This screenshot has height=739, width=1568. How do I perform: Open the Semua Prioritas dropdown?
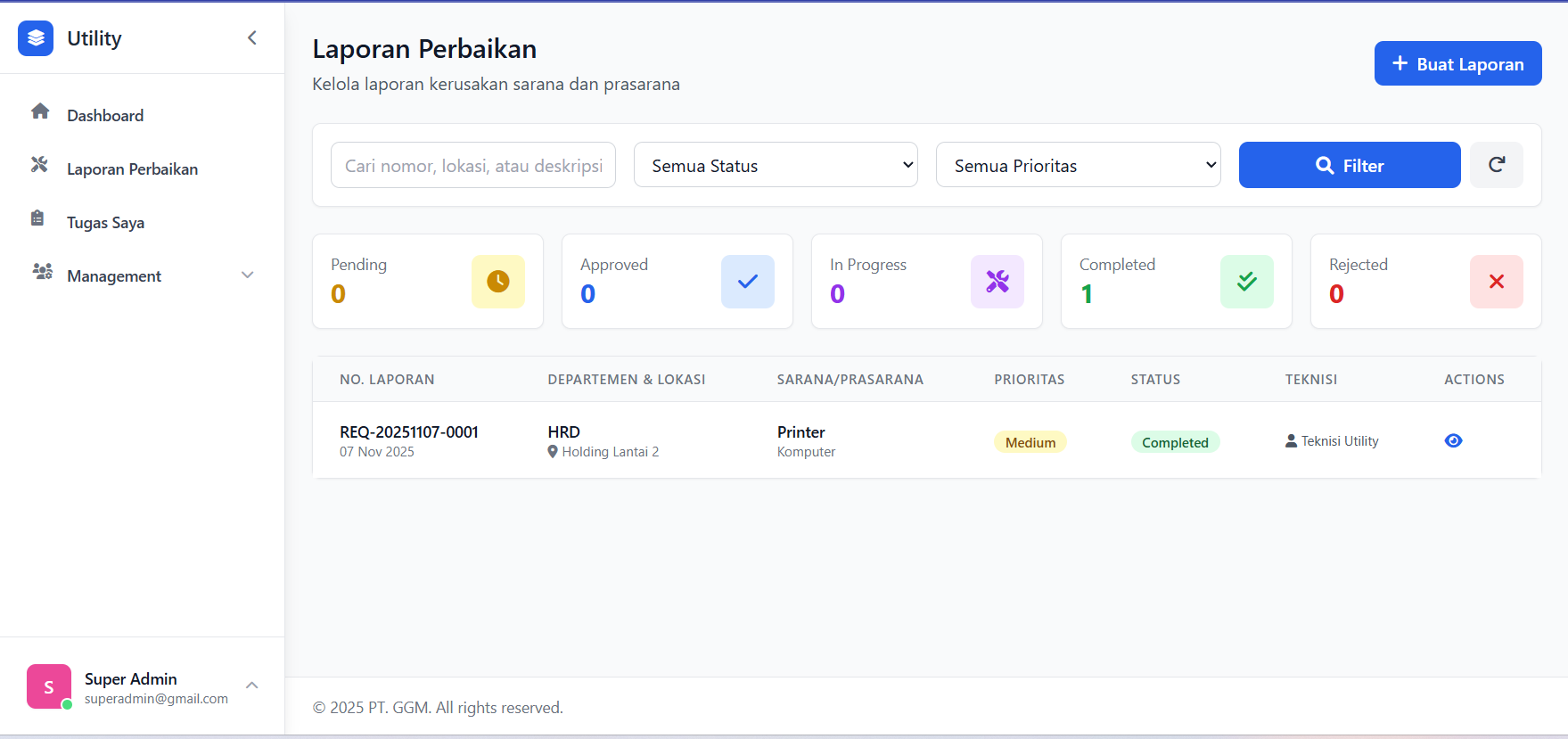click(x=1078, y=165)
